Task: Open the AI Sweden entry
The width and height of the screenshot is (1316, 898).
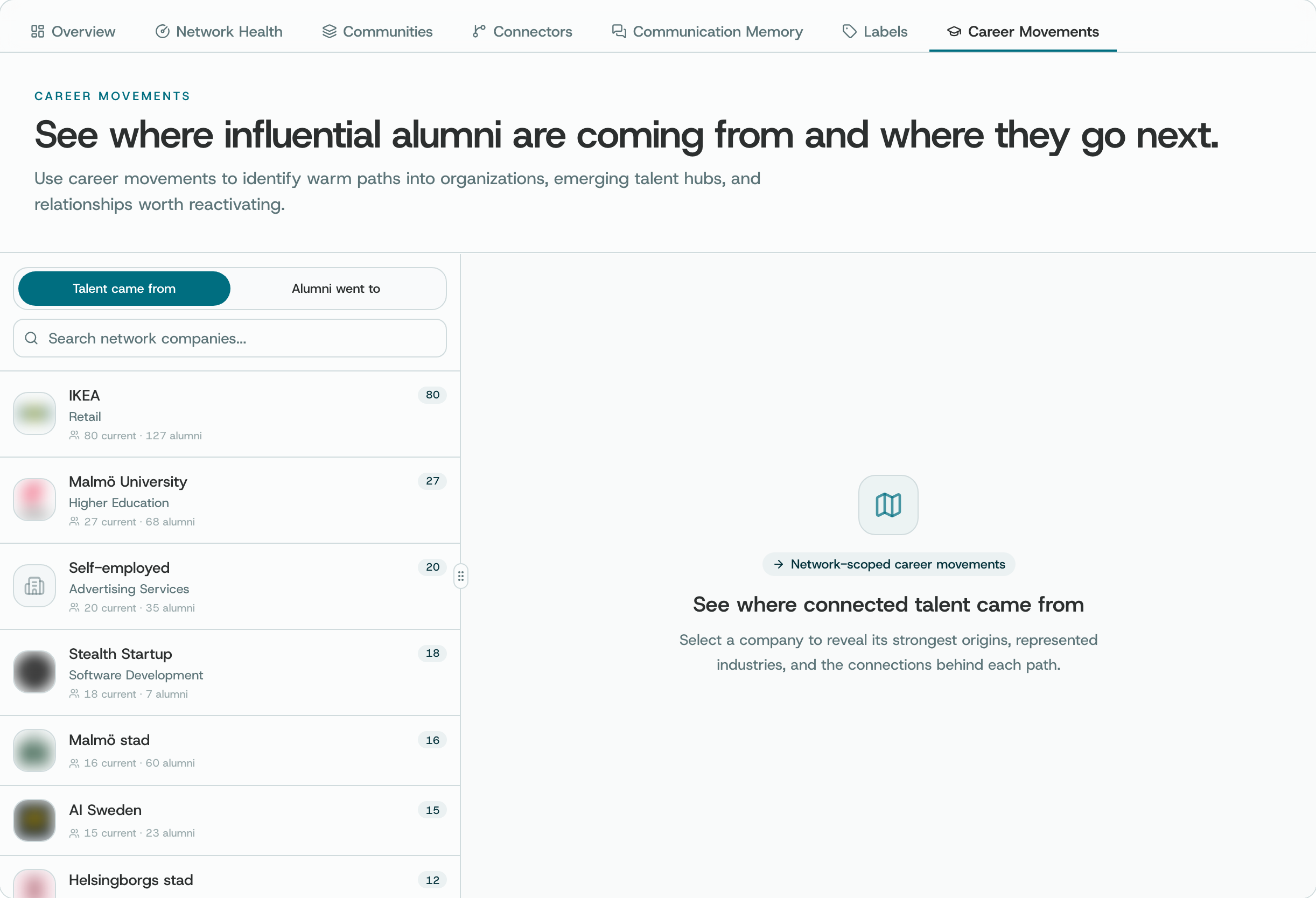Action: click(230, 821)
